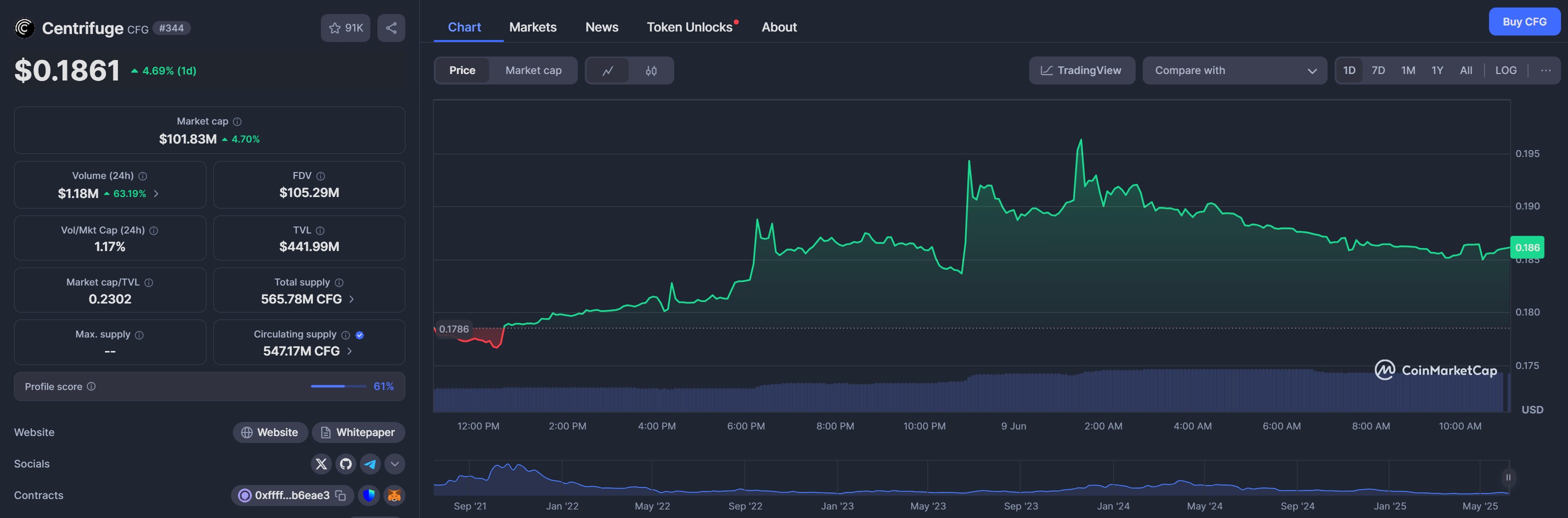Click the verified checkmark badge for circulating supply
Viewport: 1568px width, 518px height.
pos(360,335)
